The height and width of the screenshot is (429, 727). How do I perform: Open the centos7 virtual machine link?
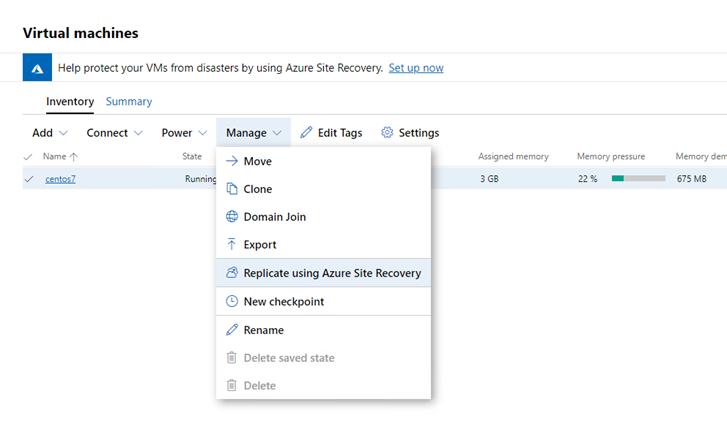pyautogui.click(x=60, y=179)
